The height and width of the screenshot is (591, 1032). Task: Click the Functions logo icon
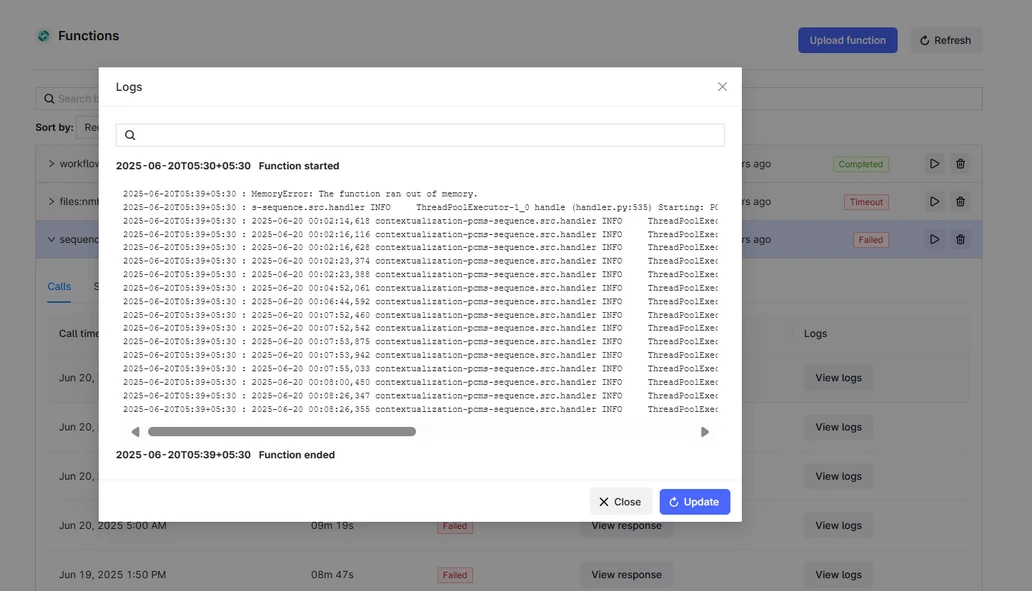coord(43,36)
